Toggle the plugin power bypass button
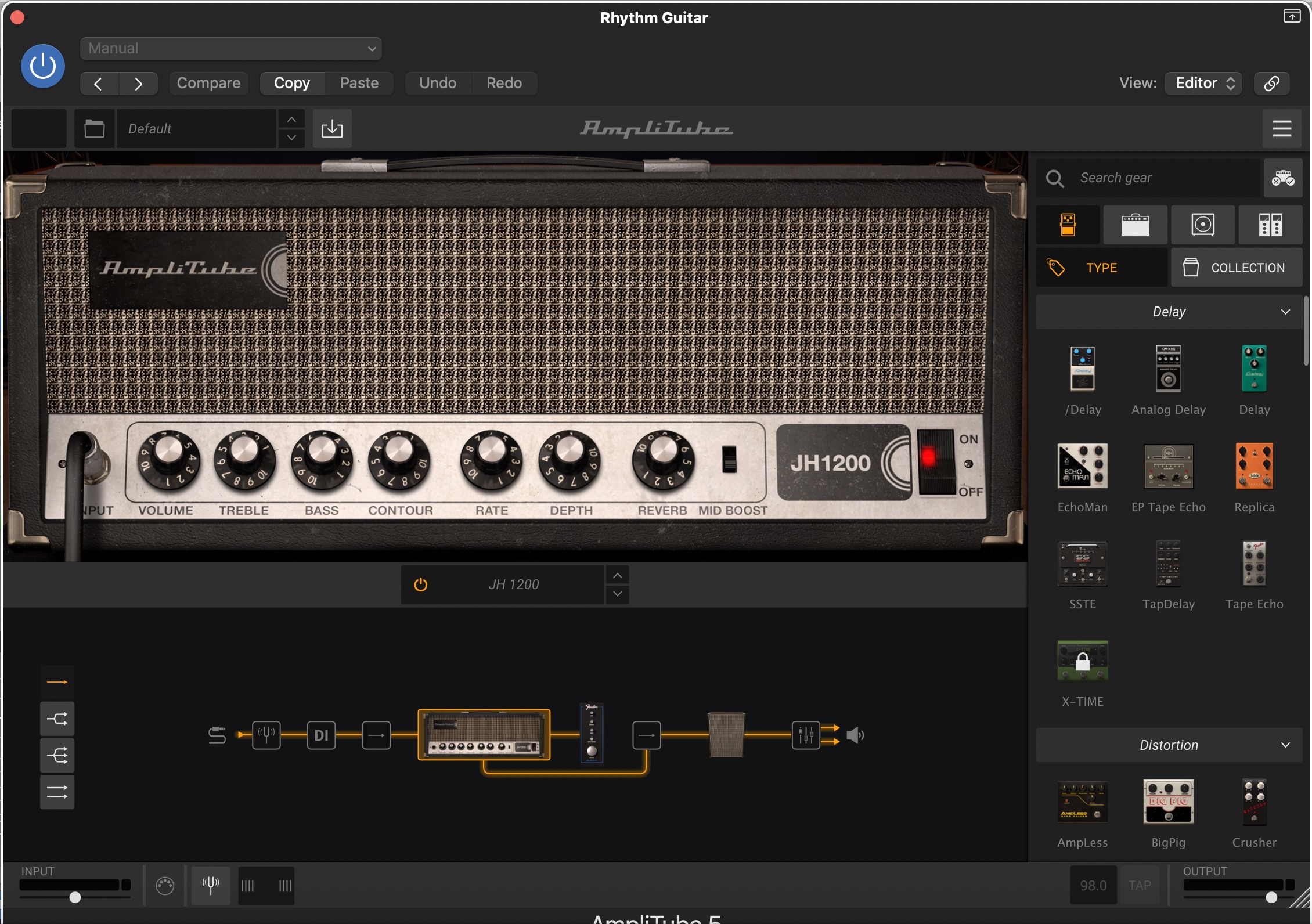This screenshot has height=924, width=1312. coord(43,66)
